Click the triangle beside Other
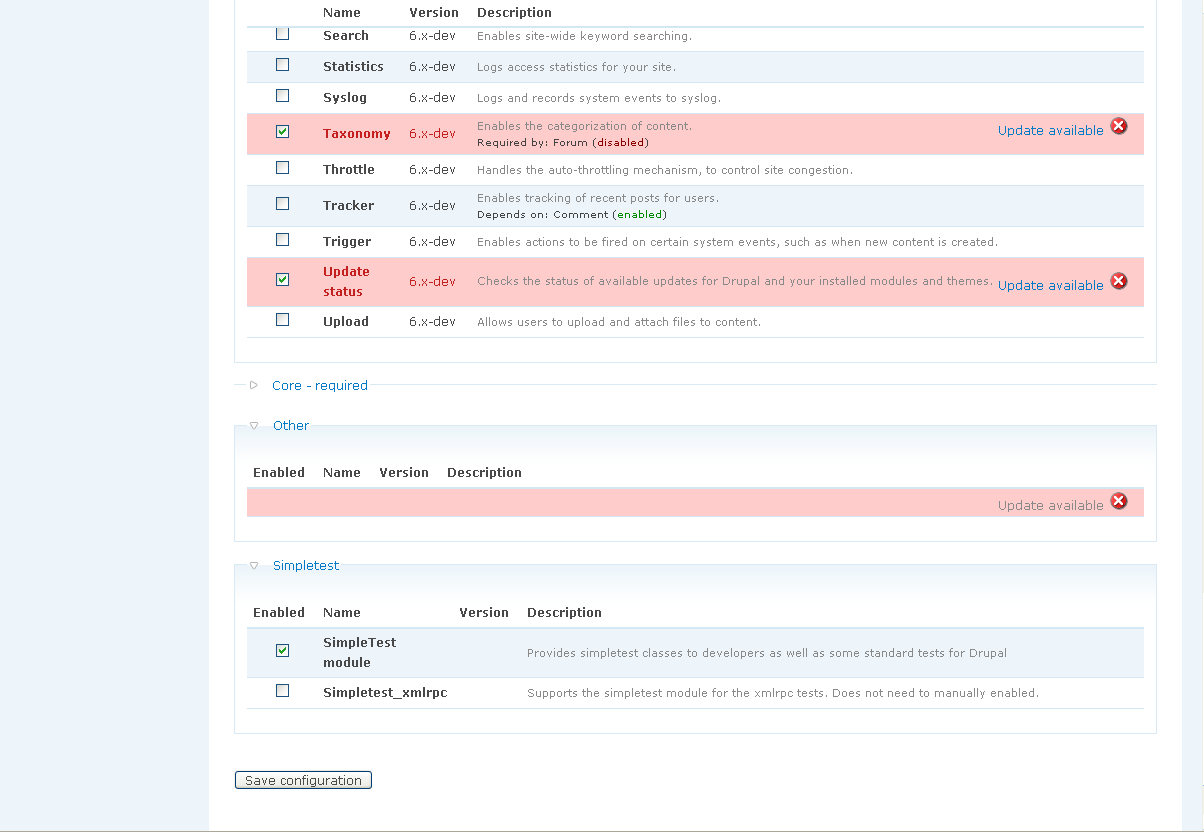This screenshot has height=832, width=1204. (254, 425)
